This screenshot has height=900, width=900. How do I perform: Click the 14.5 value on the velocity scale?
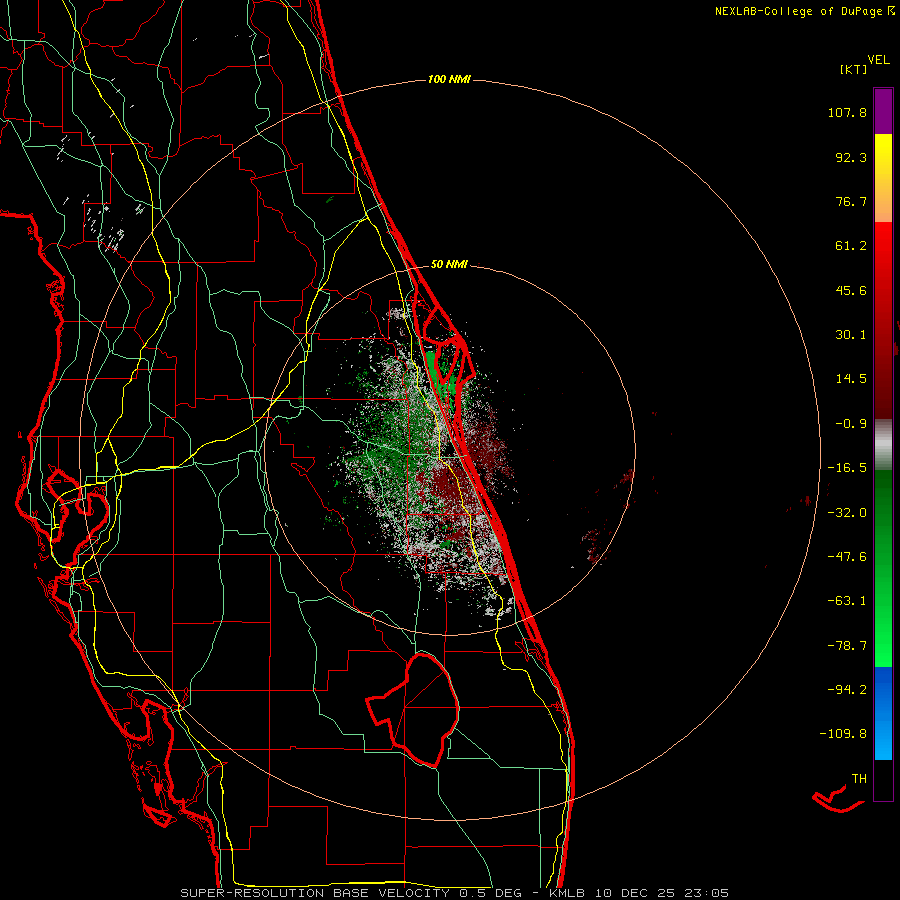click(x=851, y=379)
